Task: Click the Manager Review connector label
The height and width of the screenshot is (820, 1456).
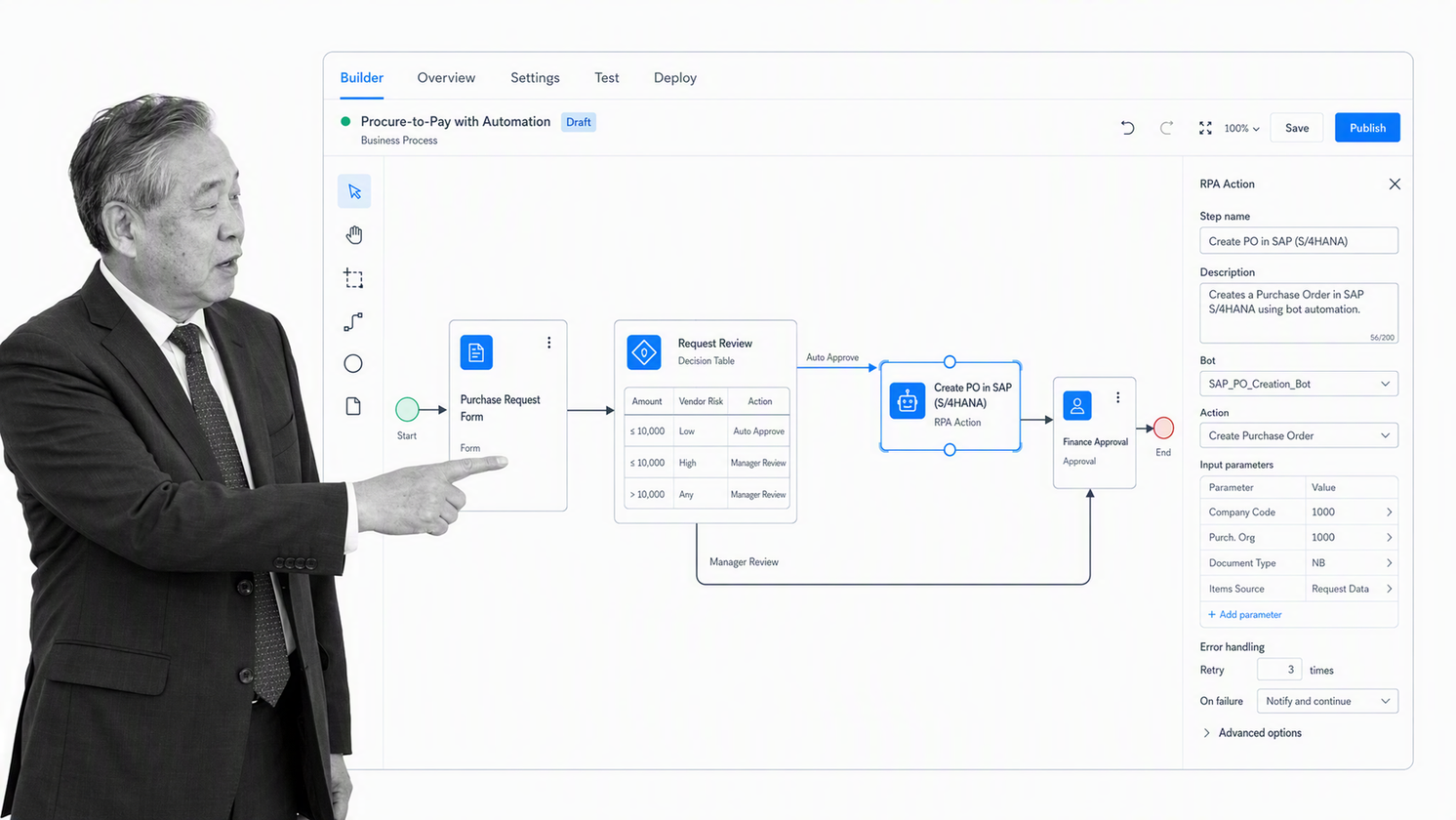Action: coord(744,562)
